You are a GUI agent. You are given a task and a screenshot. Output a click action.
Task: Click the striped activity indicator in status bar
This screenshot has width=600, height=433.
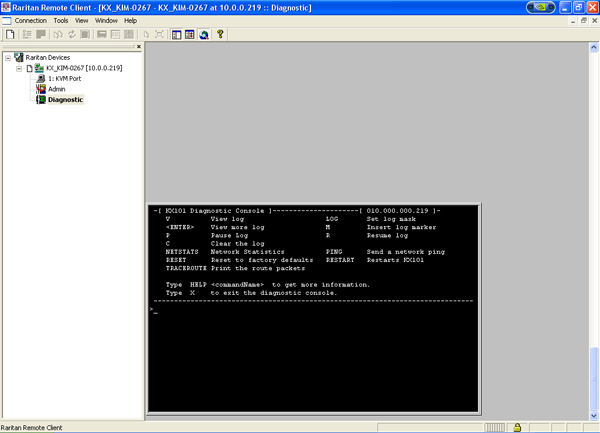coord(494,428)
